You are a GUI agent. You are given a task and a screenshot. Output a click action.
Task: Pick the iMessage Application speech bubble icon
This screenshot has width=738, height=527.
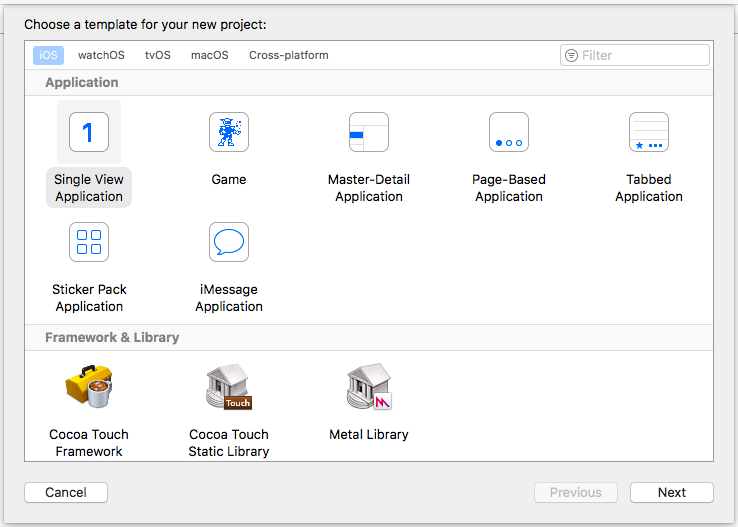229,242
